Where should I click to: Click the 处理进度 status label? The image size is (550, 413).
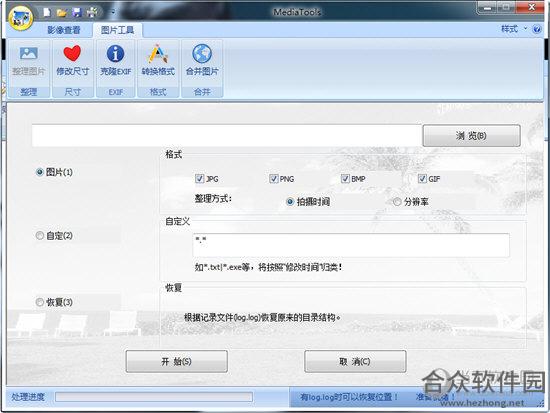point(28,397)
